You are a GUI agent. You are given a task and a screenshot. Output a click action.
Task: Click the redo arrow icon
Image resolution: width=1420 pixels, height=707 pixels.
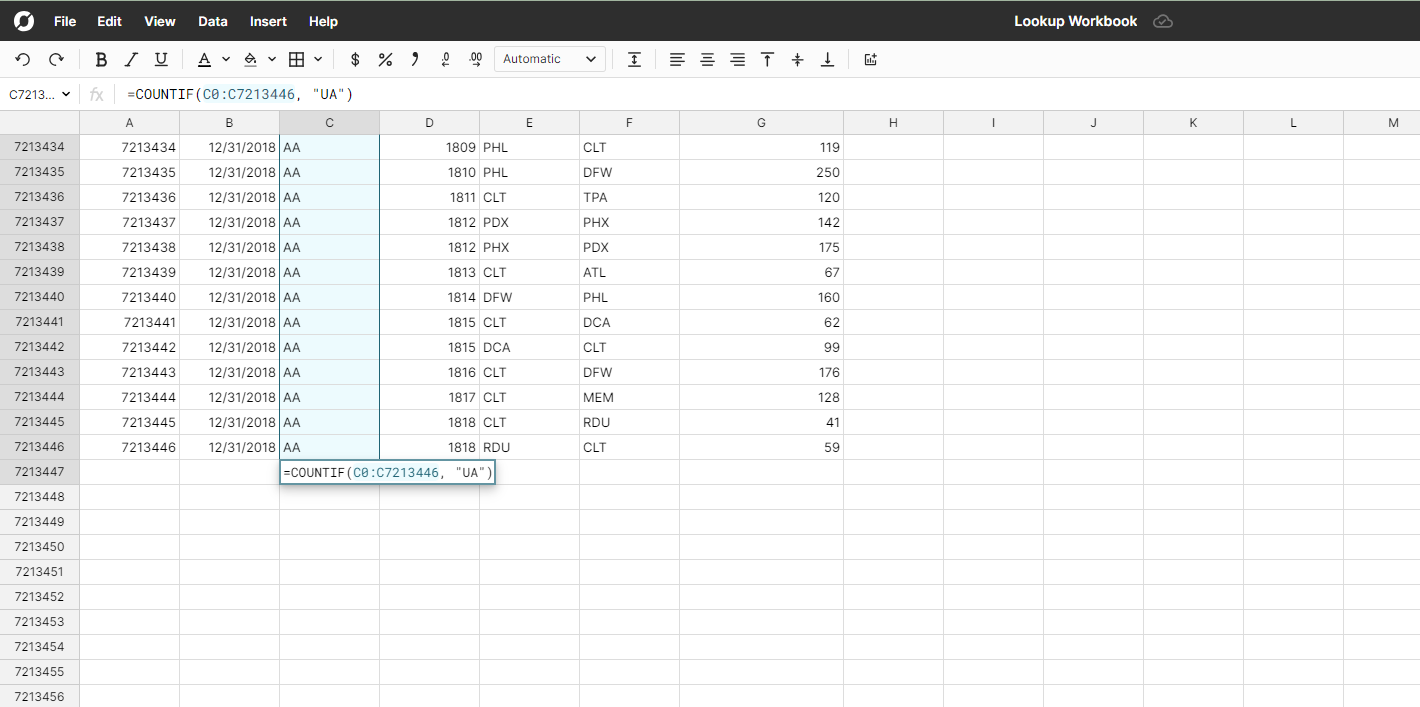(x=56, y=59)
